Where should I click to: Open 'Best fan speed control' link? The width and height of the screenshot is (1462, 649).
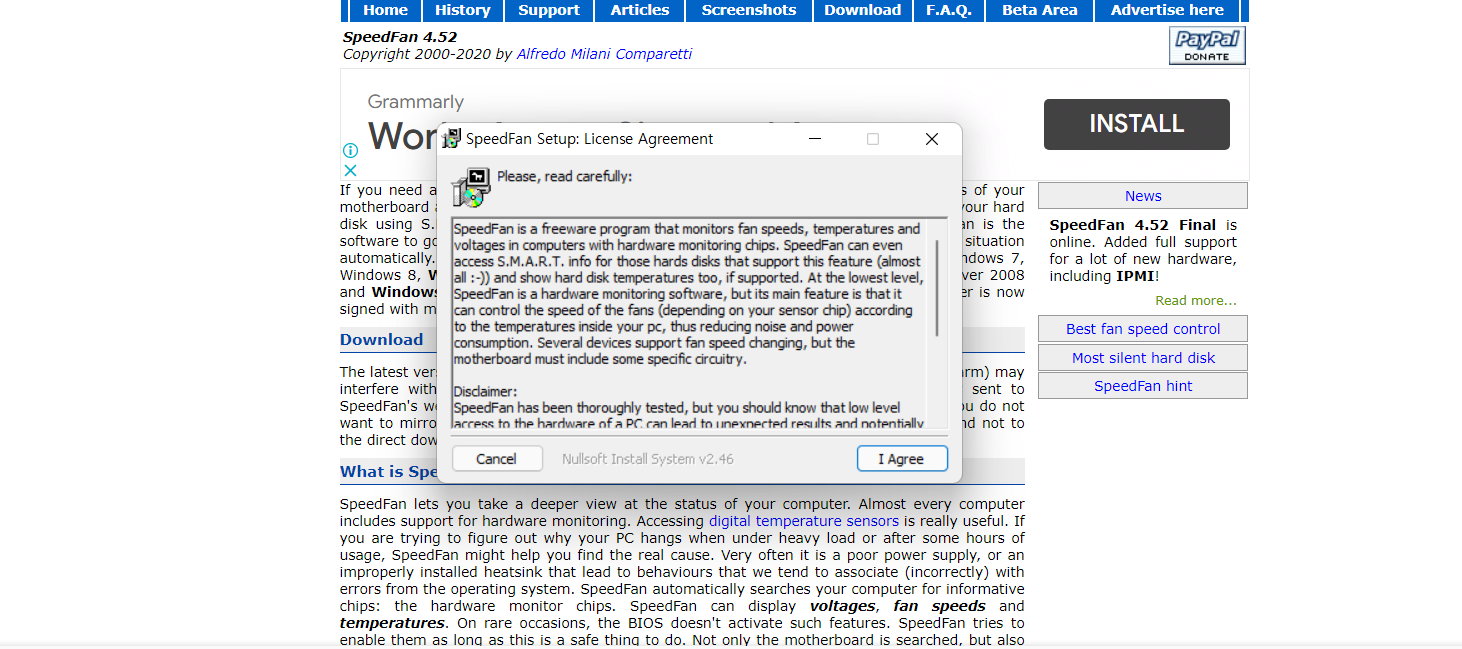coord(1143,329)
